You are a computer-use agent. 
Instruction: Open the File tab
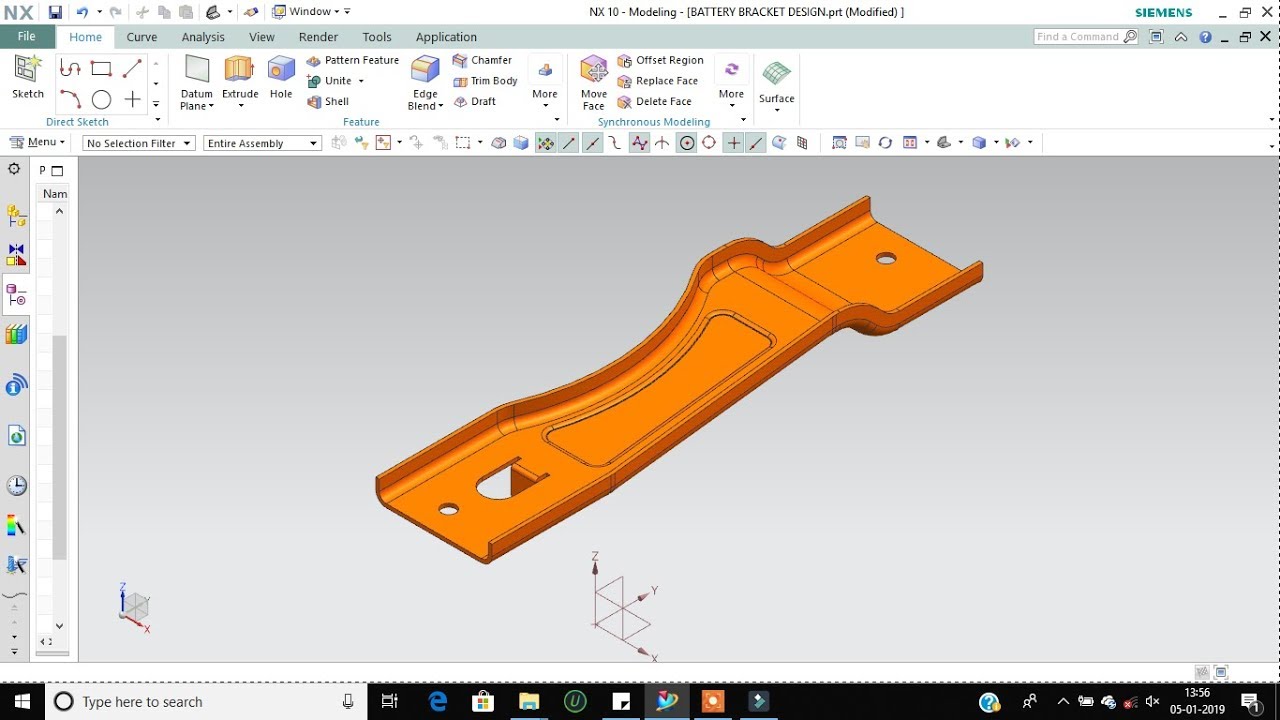click(x=27, y=37)
